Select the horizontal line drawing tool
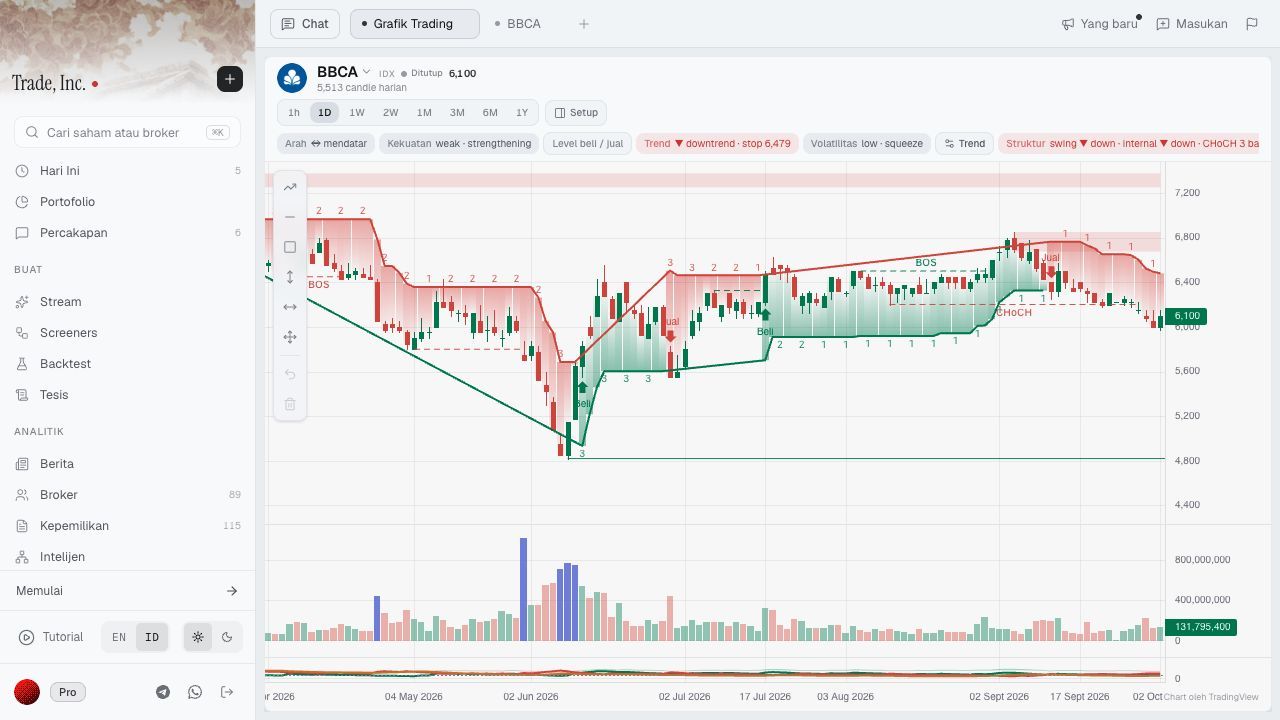Screen dimensions: 1280x720 (290, 217)
